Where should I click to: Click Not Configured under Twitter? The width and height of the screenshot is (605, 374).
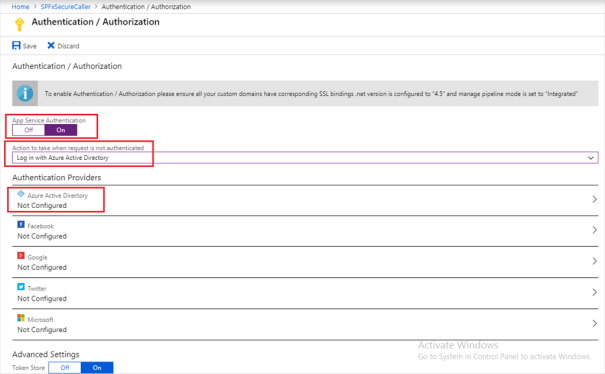(x=42, y=299)
